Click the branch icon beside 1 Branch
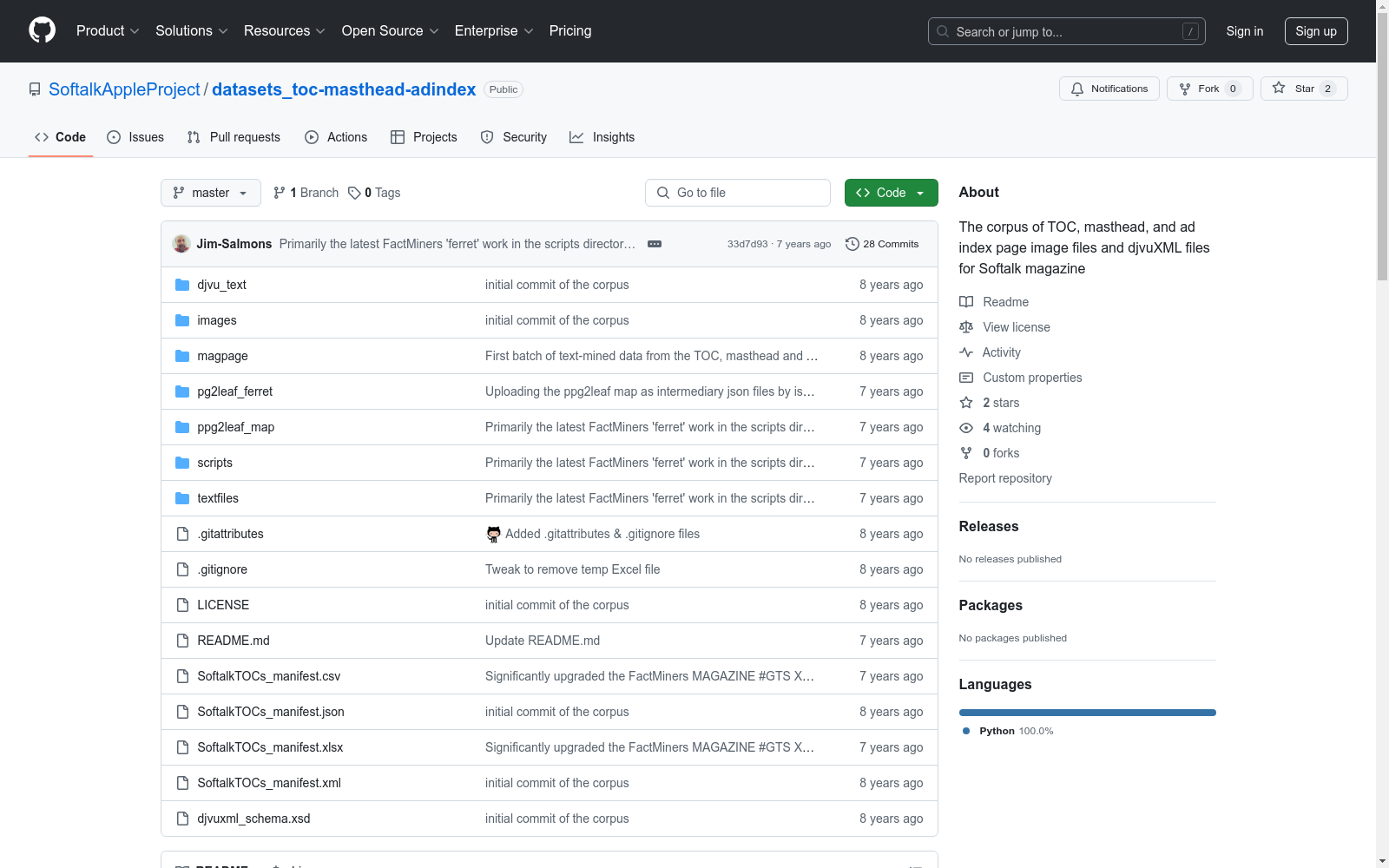 (x=279, y=193)
